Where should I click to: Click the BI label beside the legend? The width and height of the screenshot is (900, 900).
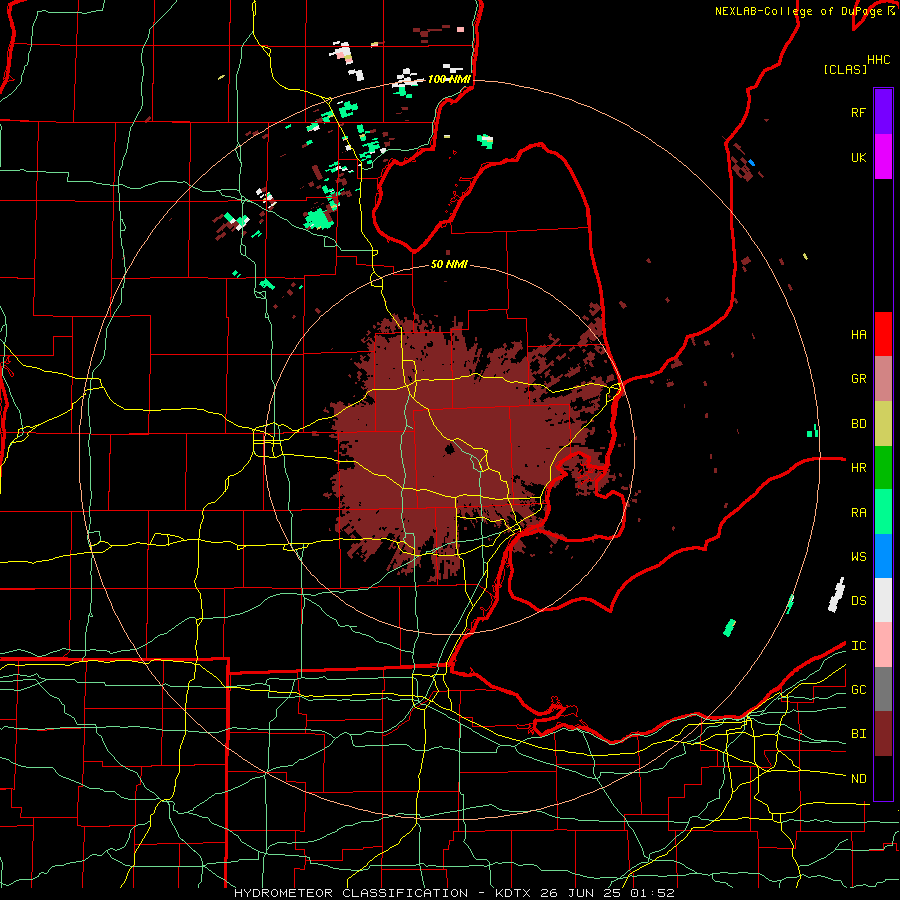pos(858,734)
